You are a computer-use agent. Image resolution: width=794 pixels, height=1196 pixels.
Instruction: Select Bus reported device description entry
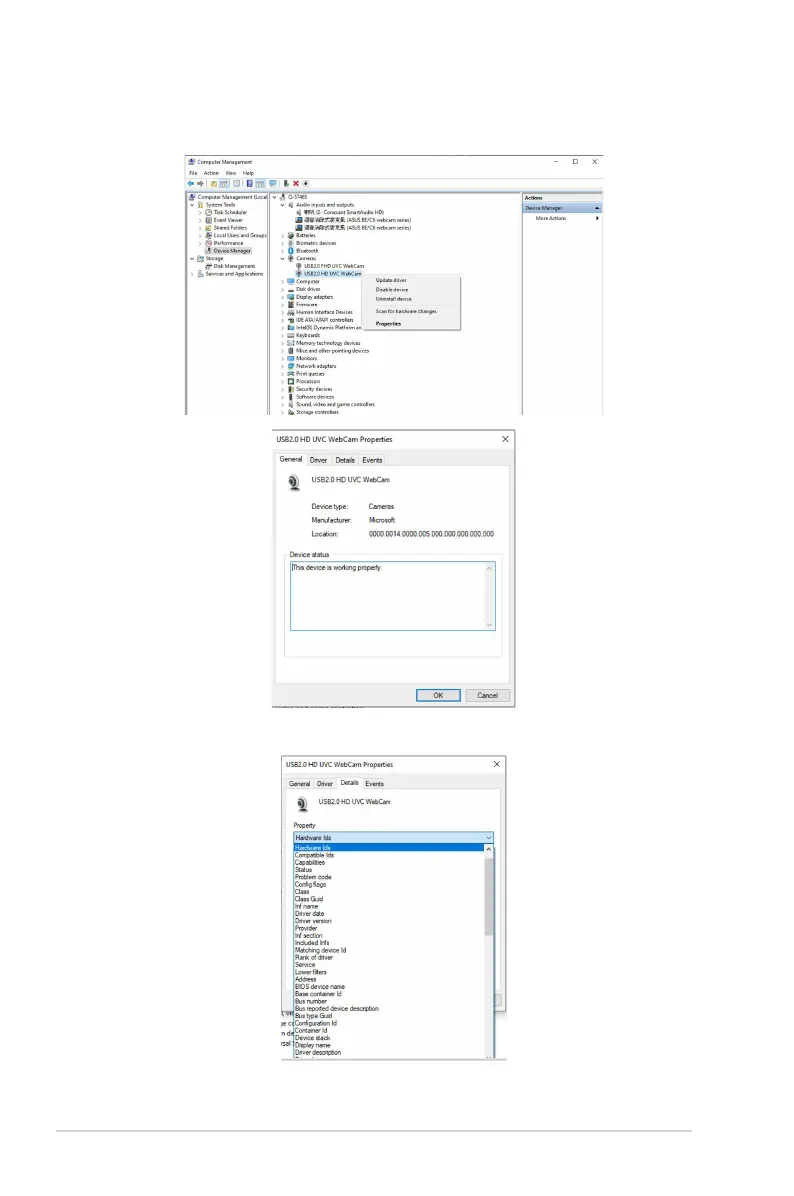pos(336,1009)
